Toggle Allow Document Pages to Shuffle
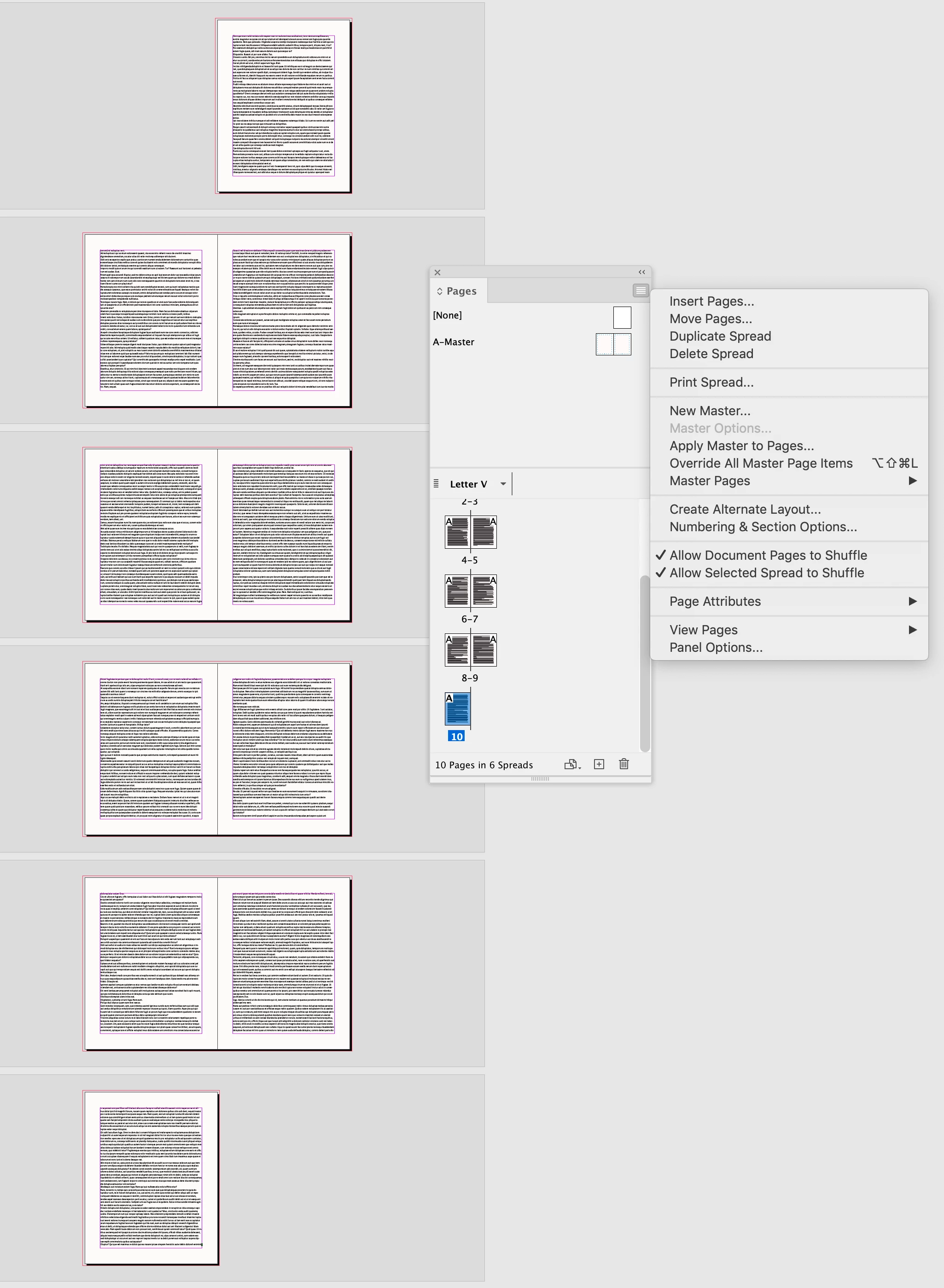This screenshot has height=1288, width=944. click(x=768, y=555)
